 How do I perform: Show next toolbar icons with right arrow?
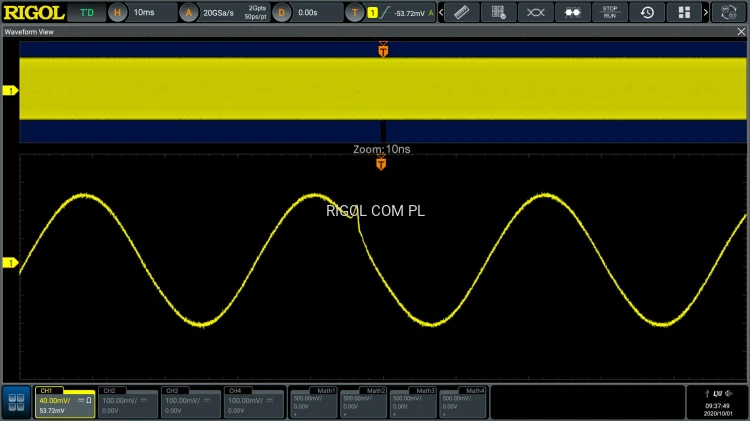click(706, 12)
